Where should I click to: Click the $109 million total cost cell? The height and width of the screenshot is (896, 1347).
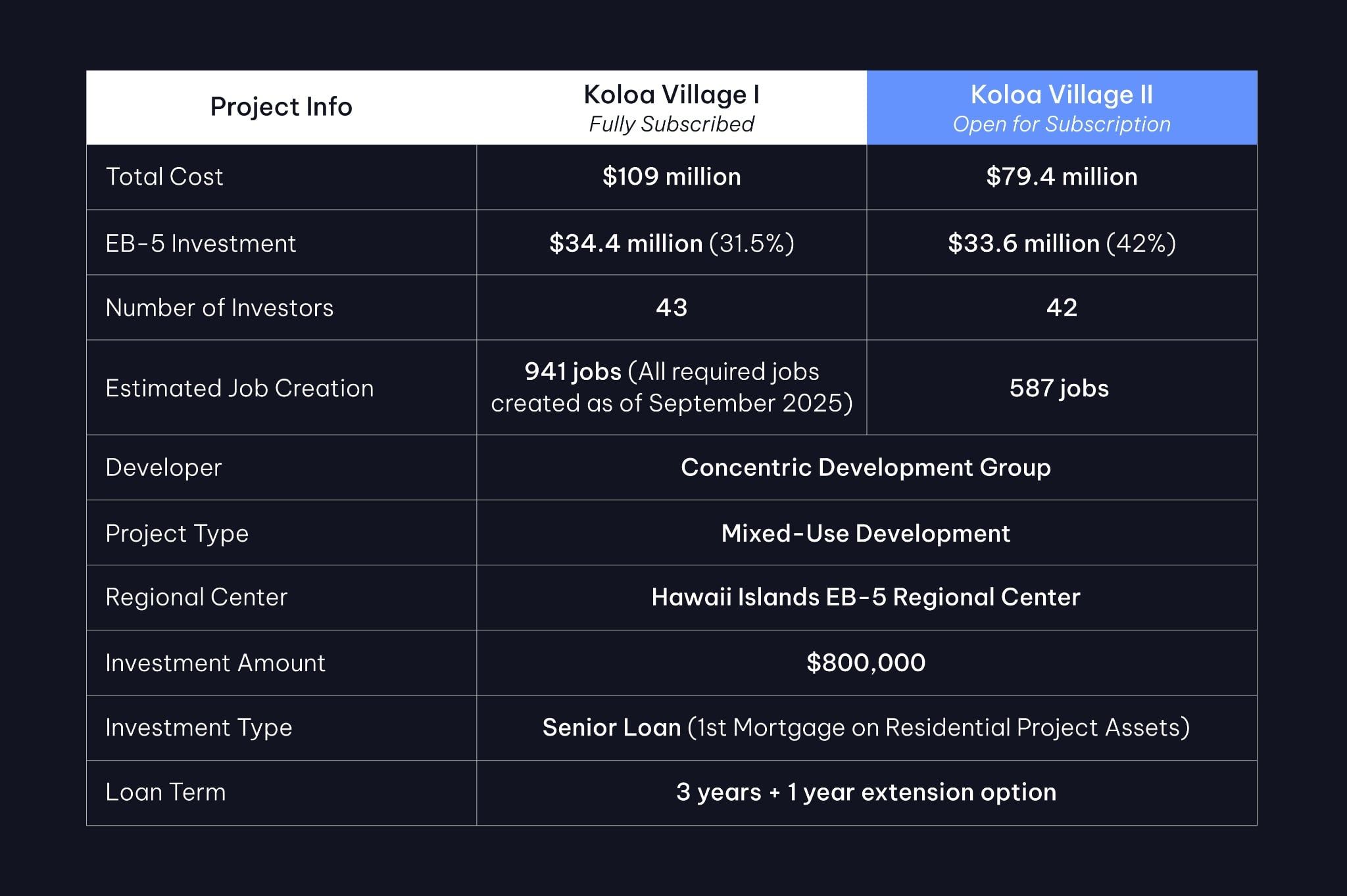(672, 177)
